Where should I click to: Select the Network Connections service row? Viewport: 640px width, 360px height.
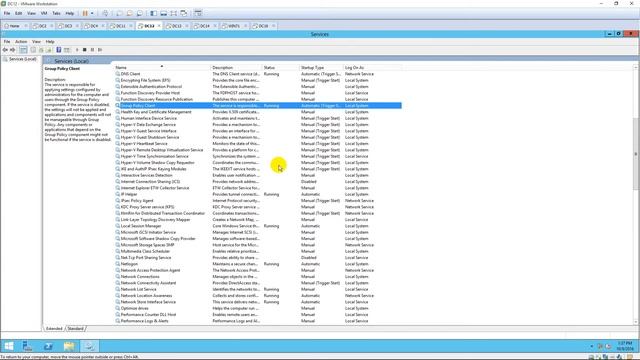[x=258, y=277]
